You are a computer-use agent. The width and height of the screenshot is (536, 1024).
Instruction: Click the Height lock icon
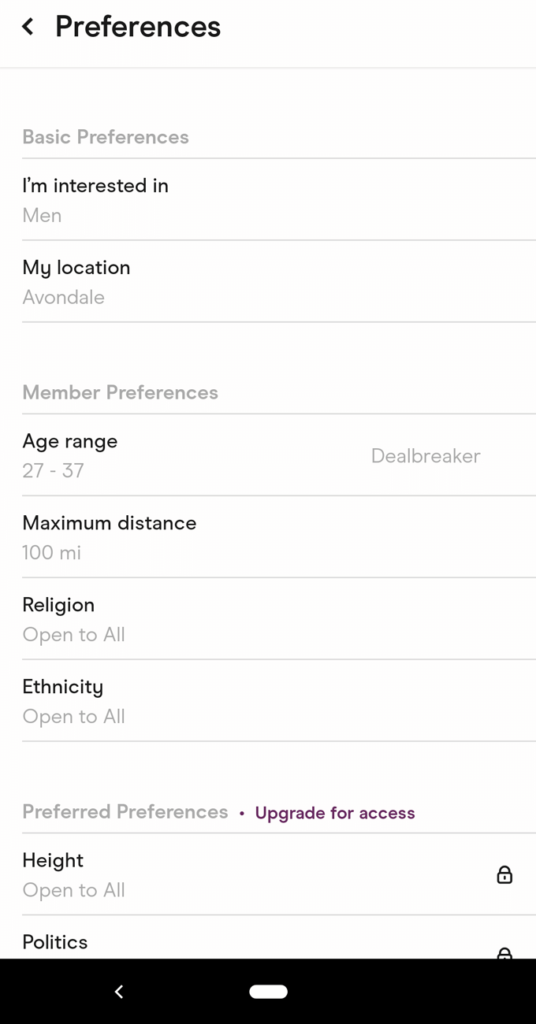[505, 874]
